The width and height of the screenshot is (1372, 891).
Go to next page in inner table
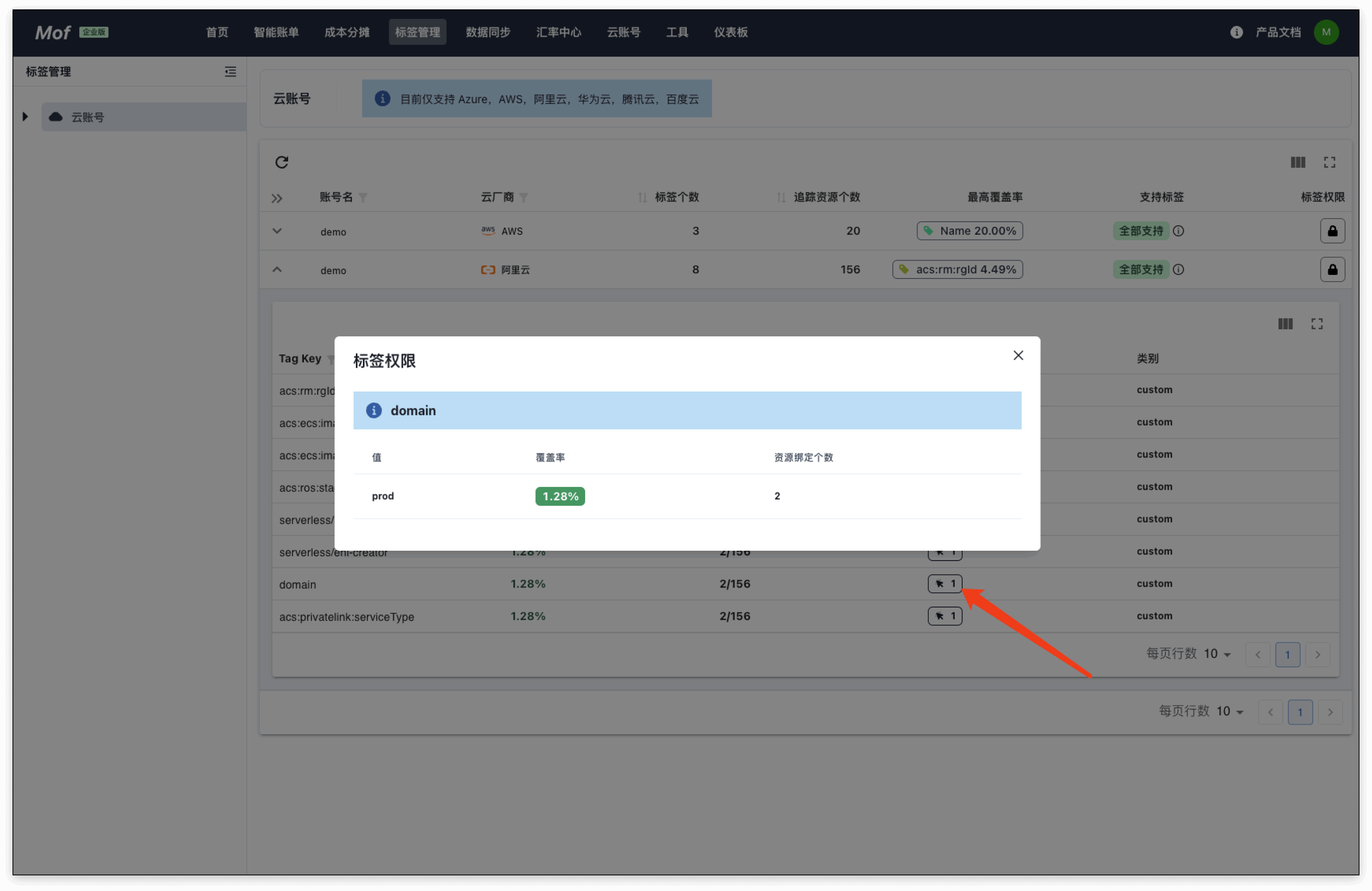coord(1317,655)
